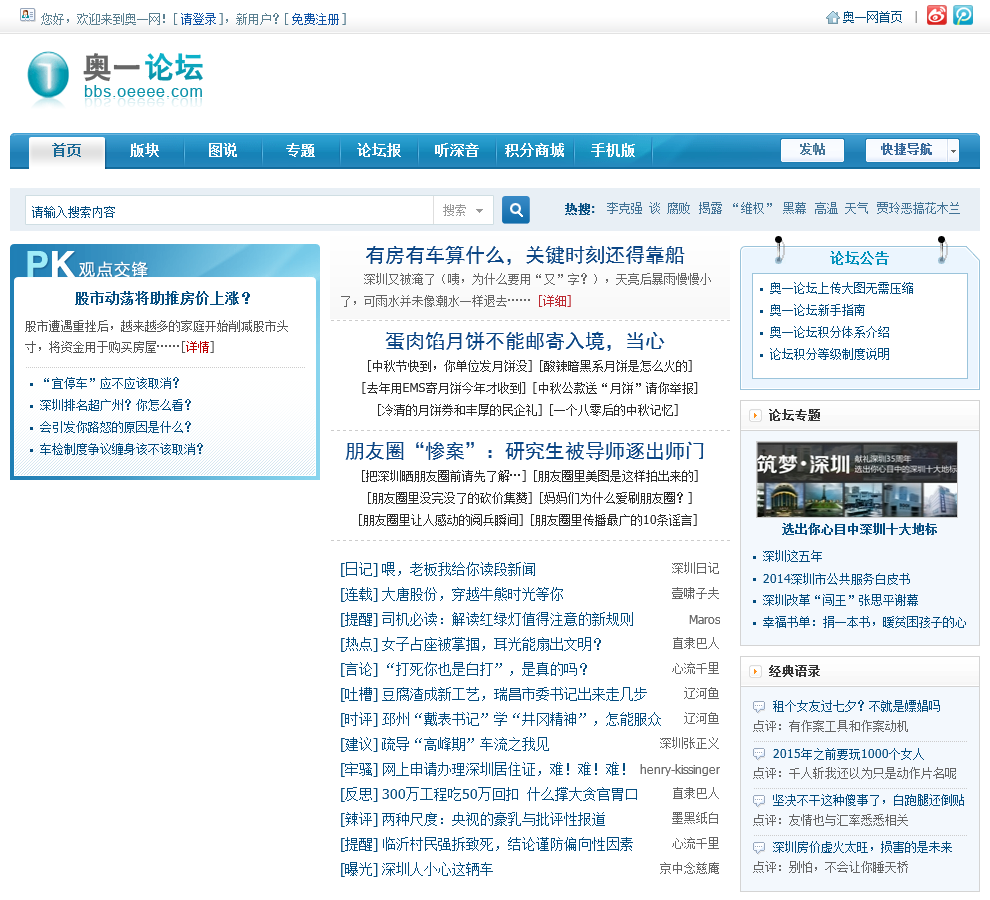The height and width of the screenshot is (900, 990).
Task: Click hot search term 高温
Action: tap(826, 208)
